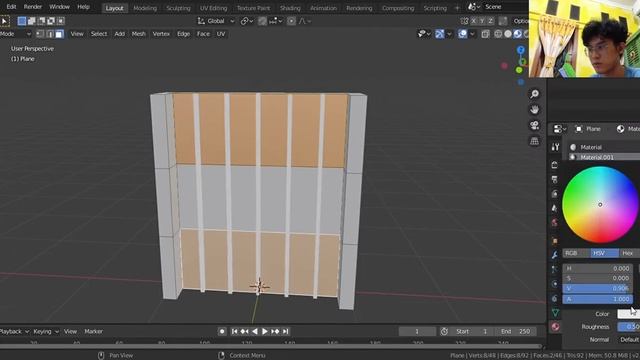Select the tweak cursor tool icon
Viewport: 640px width, 360px height.
pyautogui.click(x=4, y=21)
